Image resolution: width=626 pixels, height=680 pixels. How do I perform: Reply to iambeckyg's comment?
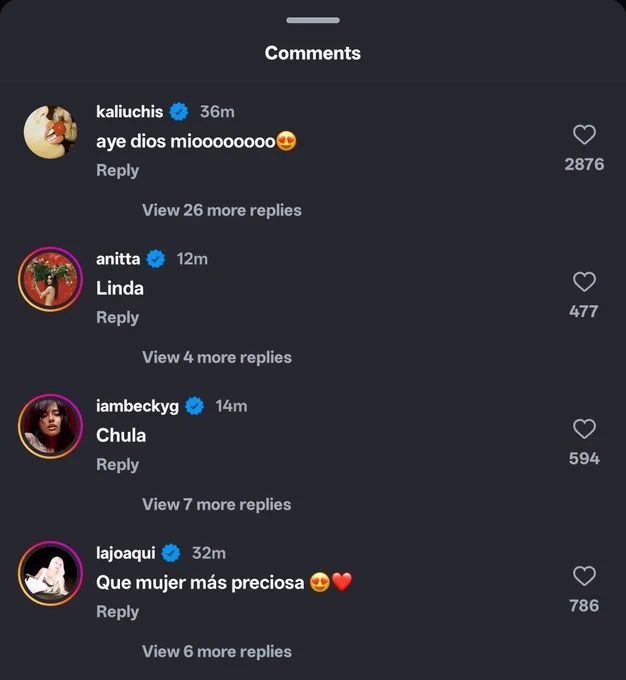pyautogui.click(x=118, y=464)
